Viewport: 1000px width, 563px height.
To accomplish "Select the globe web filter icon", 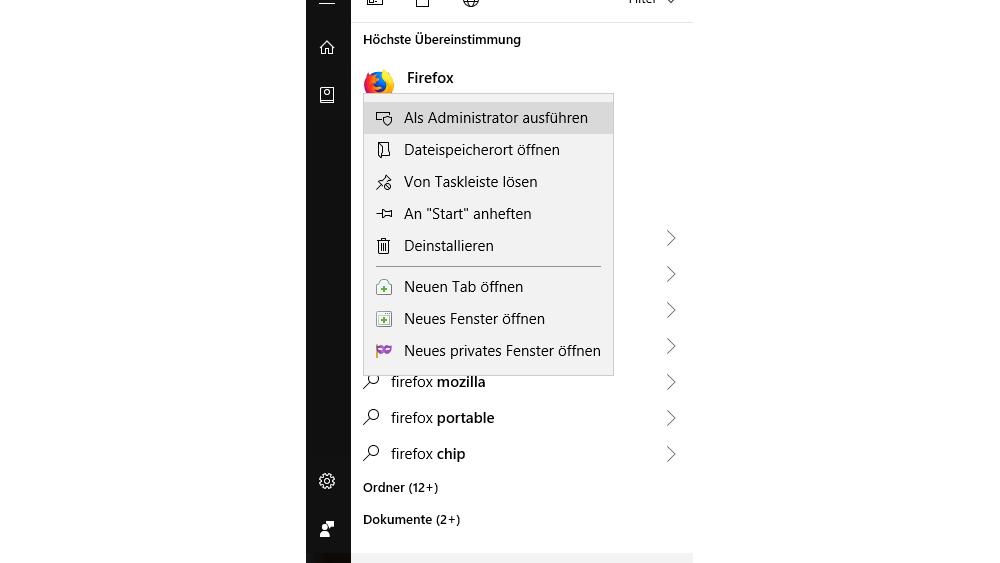I will [x=471, y=3].
